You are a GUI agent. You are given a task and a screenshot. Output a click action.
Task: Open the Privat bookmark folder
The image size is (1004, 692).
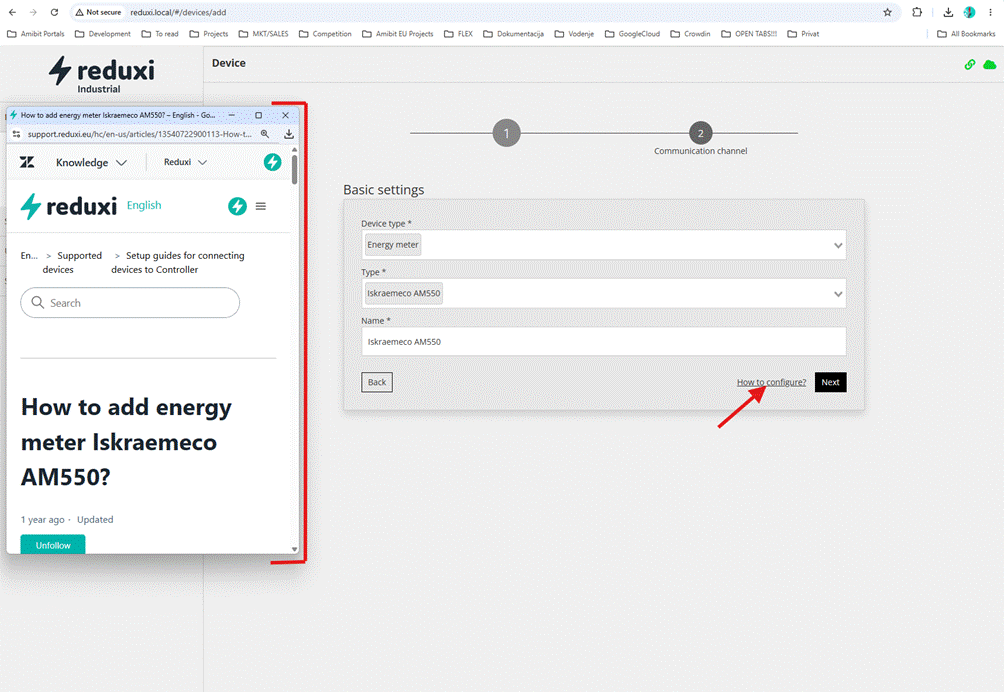coord(804,34)
